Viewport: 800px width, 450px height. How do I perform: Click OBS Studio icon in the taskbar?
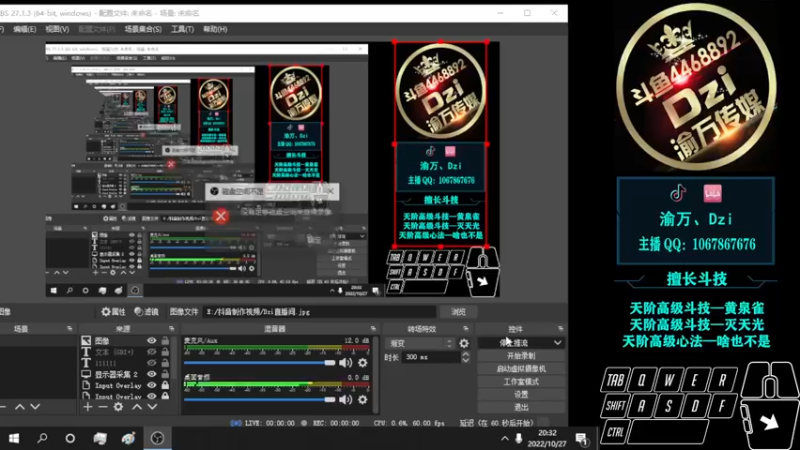click(x=157, y=438)
